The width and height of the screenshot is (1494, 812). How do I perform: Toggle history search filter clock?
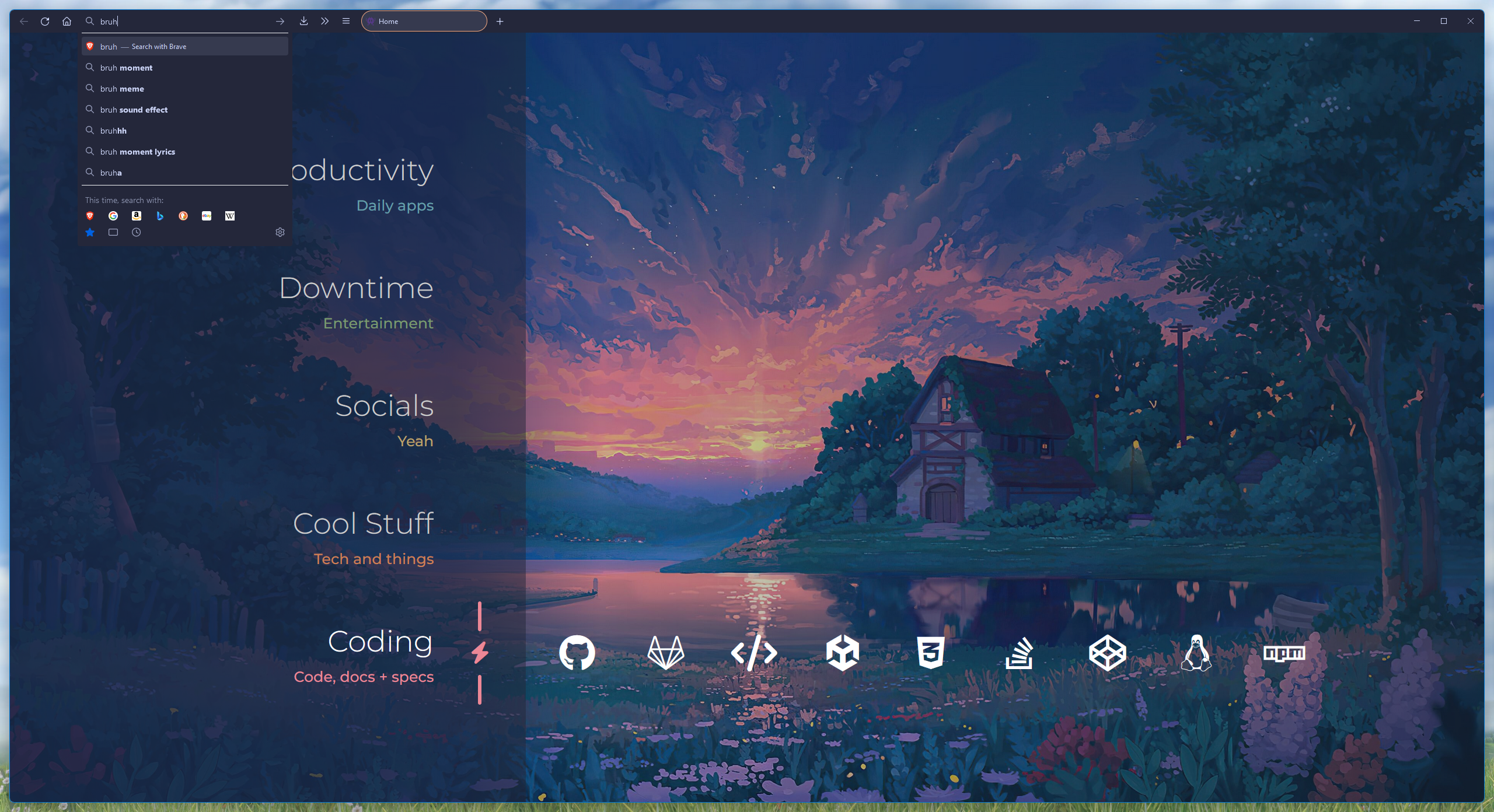click(x=137, y=232)
